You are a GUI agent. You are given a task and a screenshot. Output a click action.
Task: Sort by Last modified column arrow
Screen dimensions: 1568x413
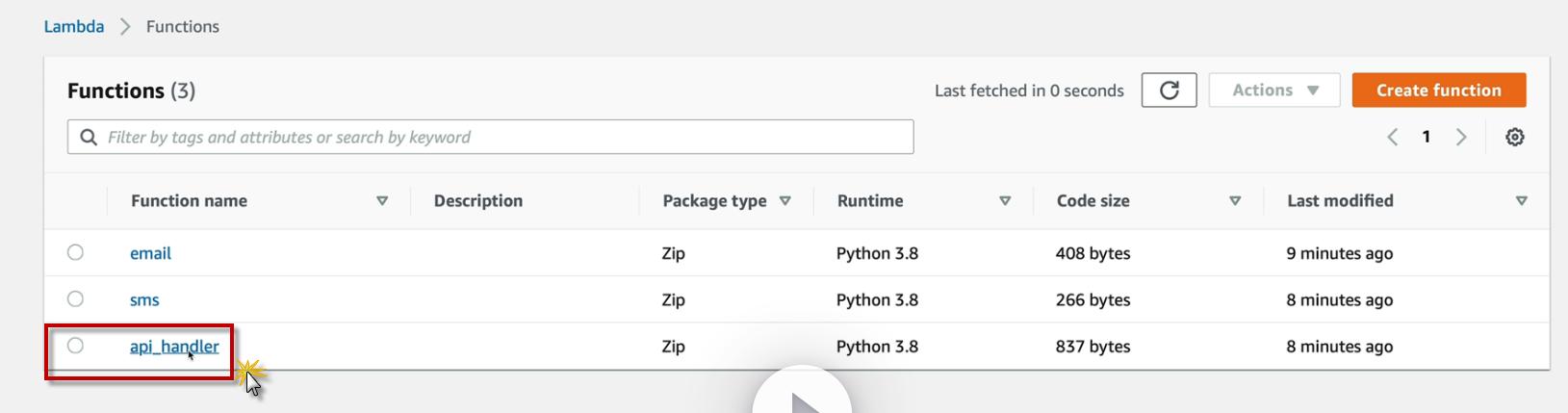(1521, 201)
